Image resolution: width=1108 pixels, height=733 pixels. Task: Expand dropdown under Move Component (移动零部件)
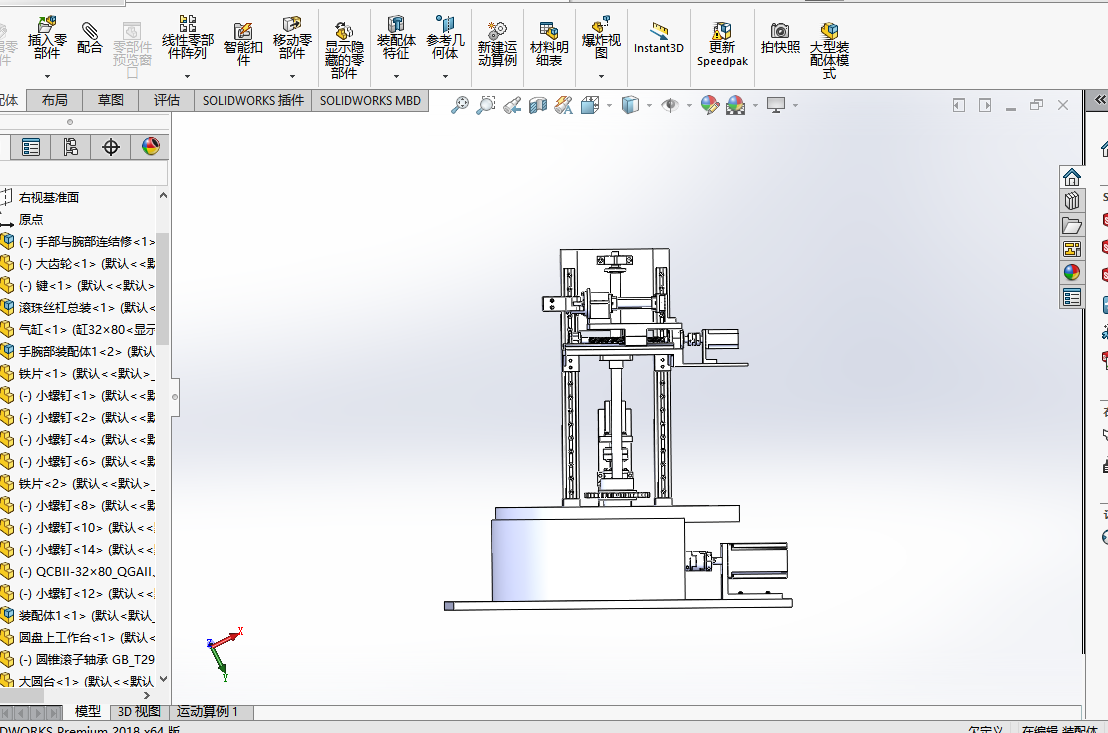click(x=292, y=76)
